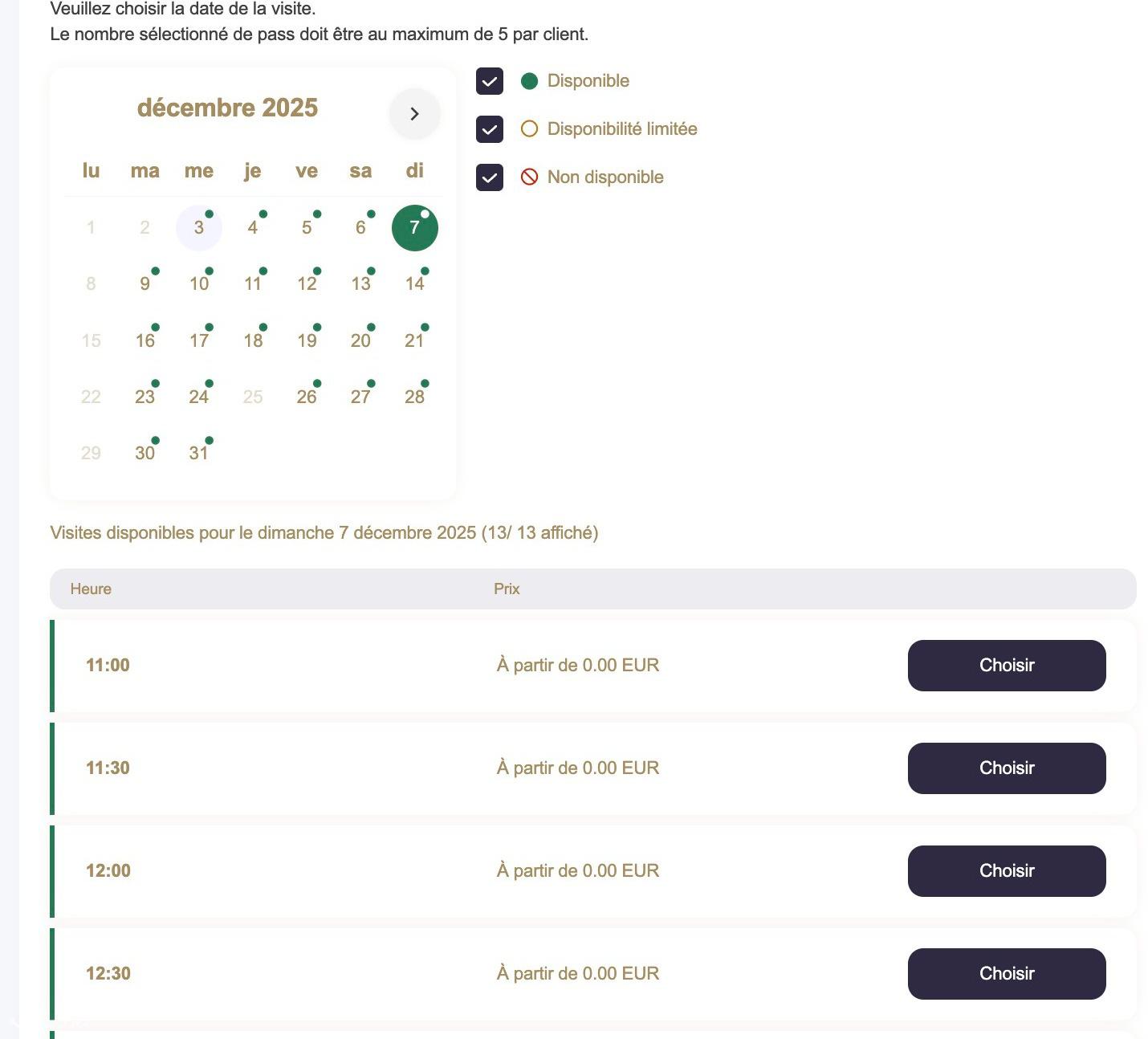
Task: Pick Friday December 19
Action: 307,340
